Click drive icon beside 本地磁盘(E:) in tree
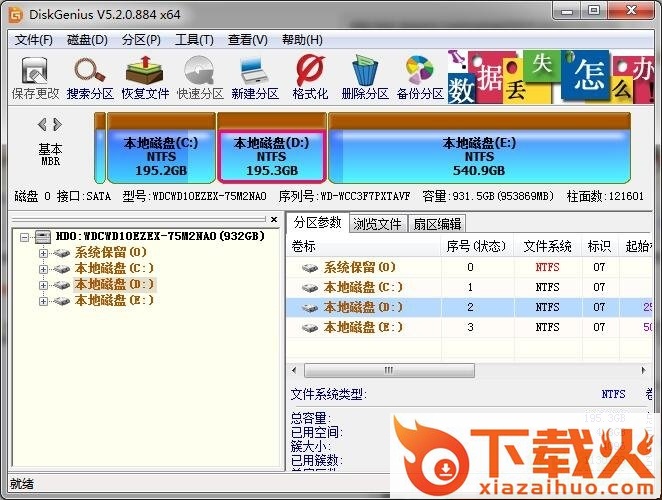 tap(61, 301)
